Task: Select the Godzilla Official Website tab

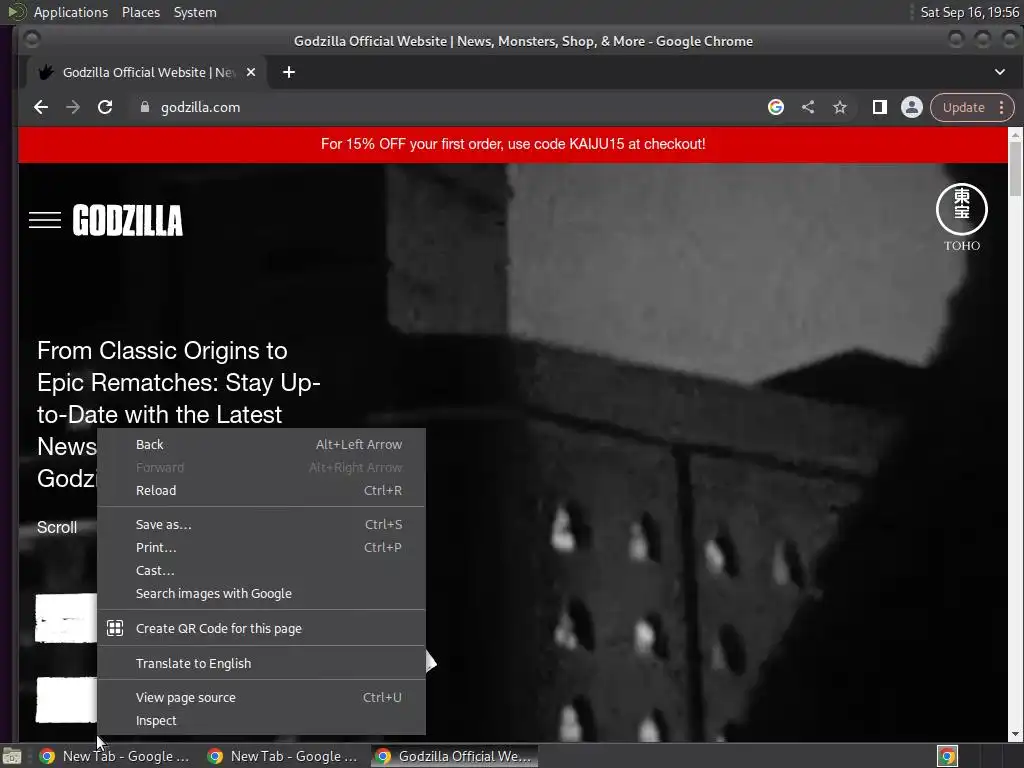Action: (x=146, y=72)
